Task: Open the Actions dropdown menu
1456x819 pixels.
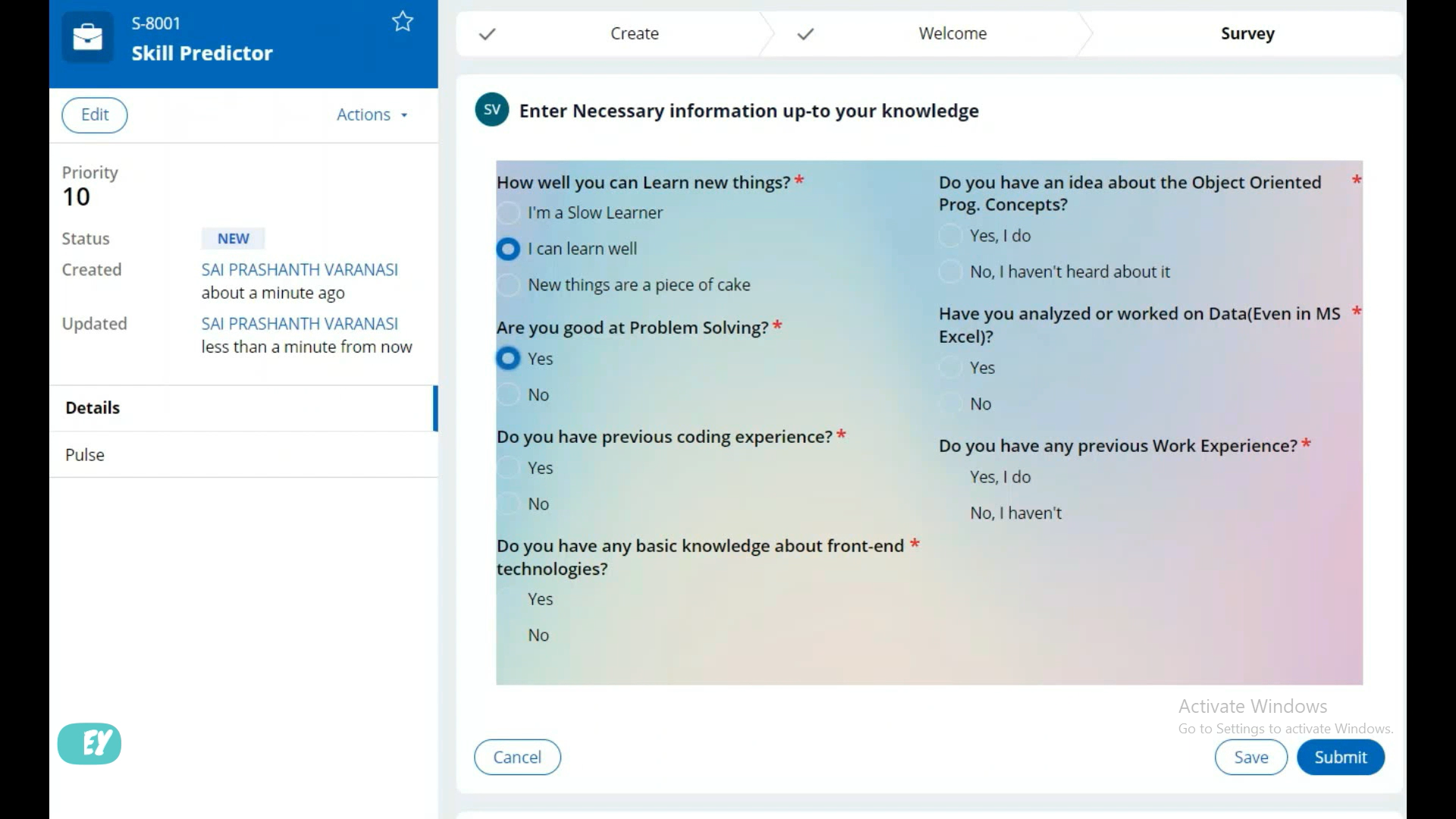Action: (372, 115)
